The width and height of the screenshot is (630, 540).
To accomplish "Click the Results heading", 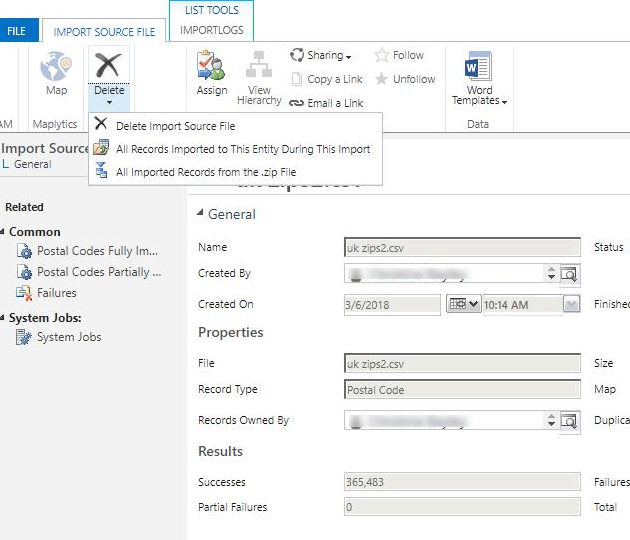I will click(221, 451).
